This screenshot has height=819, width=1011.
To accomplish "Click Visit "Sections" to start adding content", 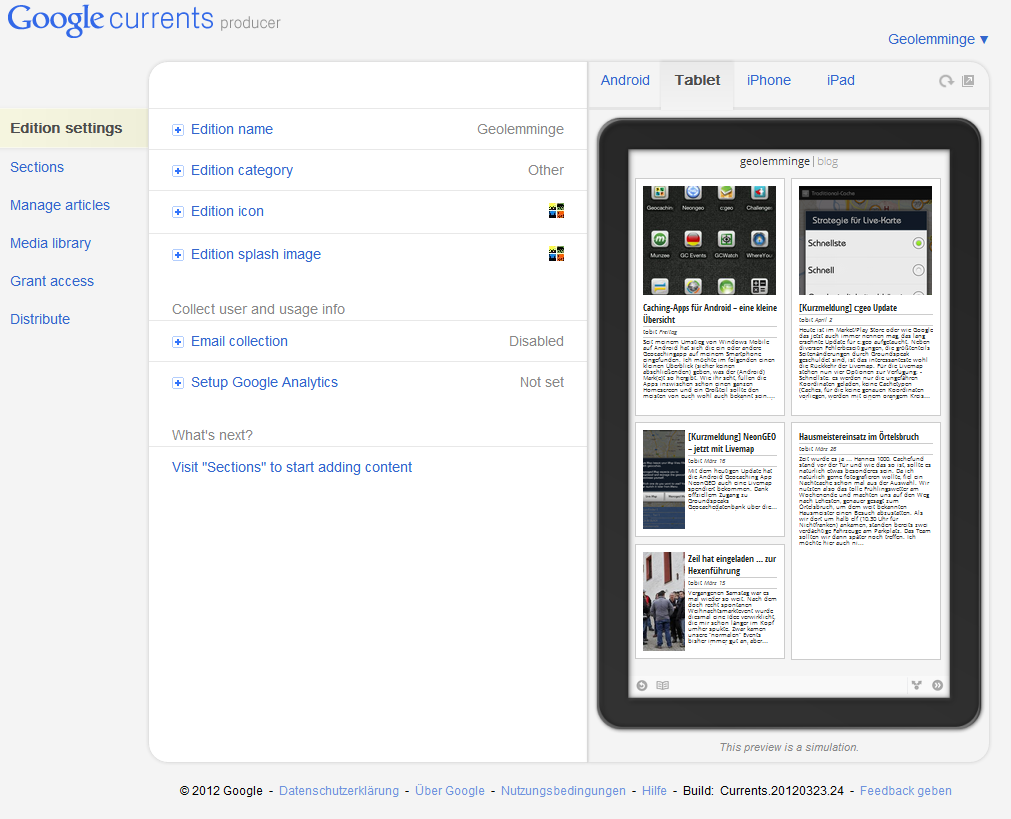I will point(291,467).
